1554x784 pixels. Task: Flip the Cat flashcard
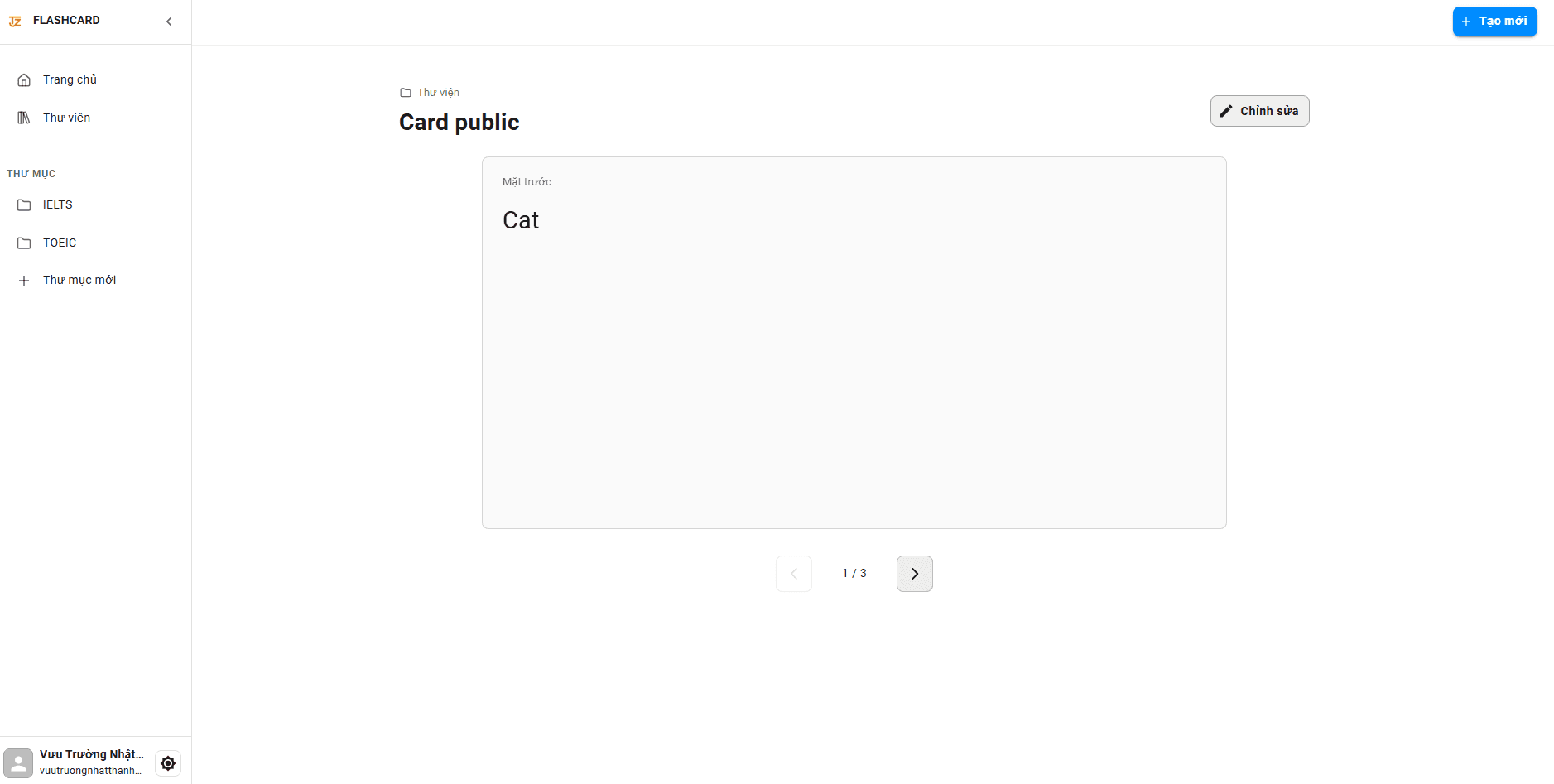(x=854, y=343)
